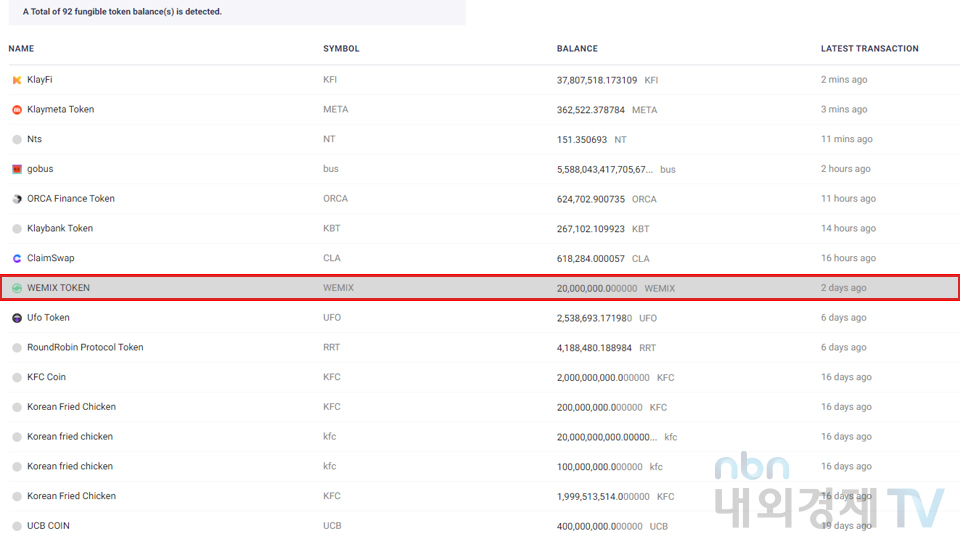Viewport: 960px width, 539px height.
Task: Click the KlayFi balance amount
Action: point(597,80)
